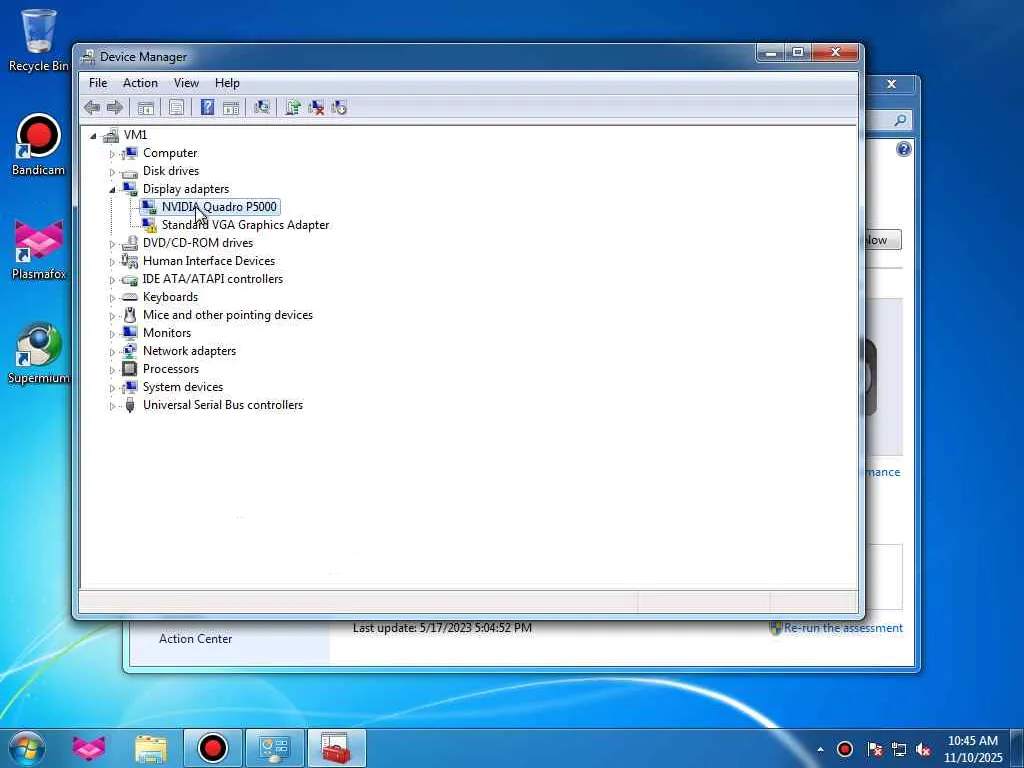Expand the Processors category arrow
The image size is (1024, 768).
click(x=112, y=370)
